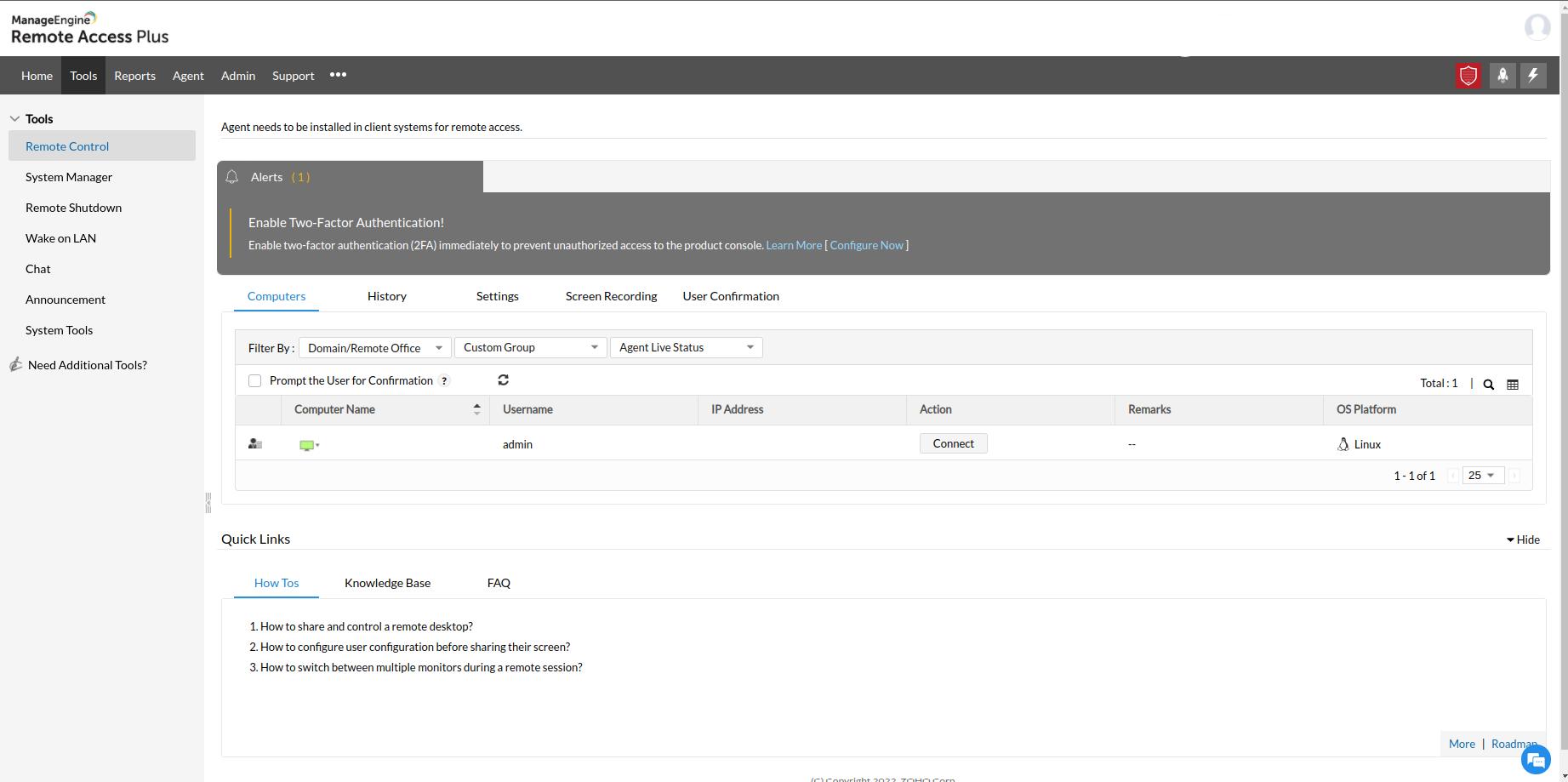Open System Tools in sidebar
Image resolution: width=1568 pixels, height=782 pixels.
click(x=60, y=330)
